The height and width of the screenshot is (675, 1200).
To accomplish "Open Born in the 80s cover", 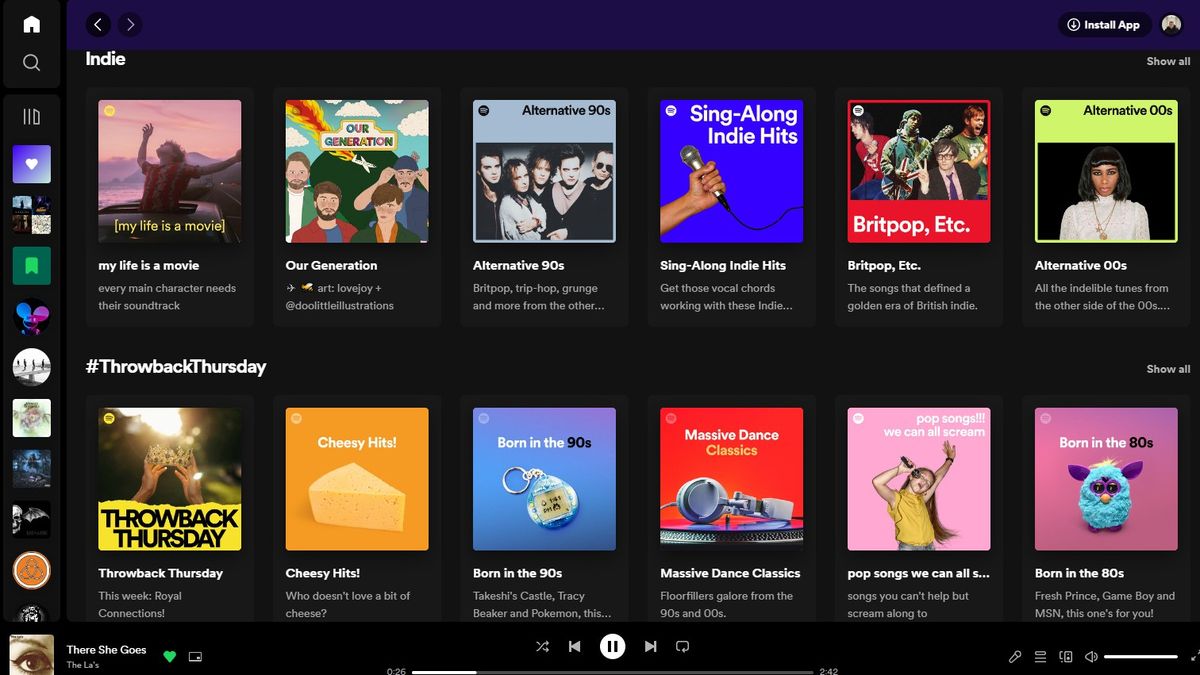I will click(x=1106, y=479).
